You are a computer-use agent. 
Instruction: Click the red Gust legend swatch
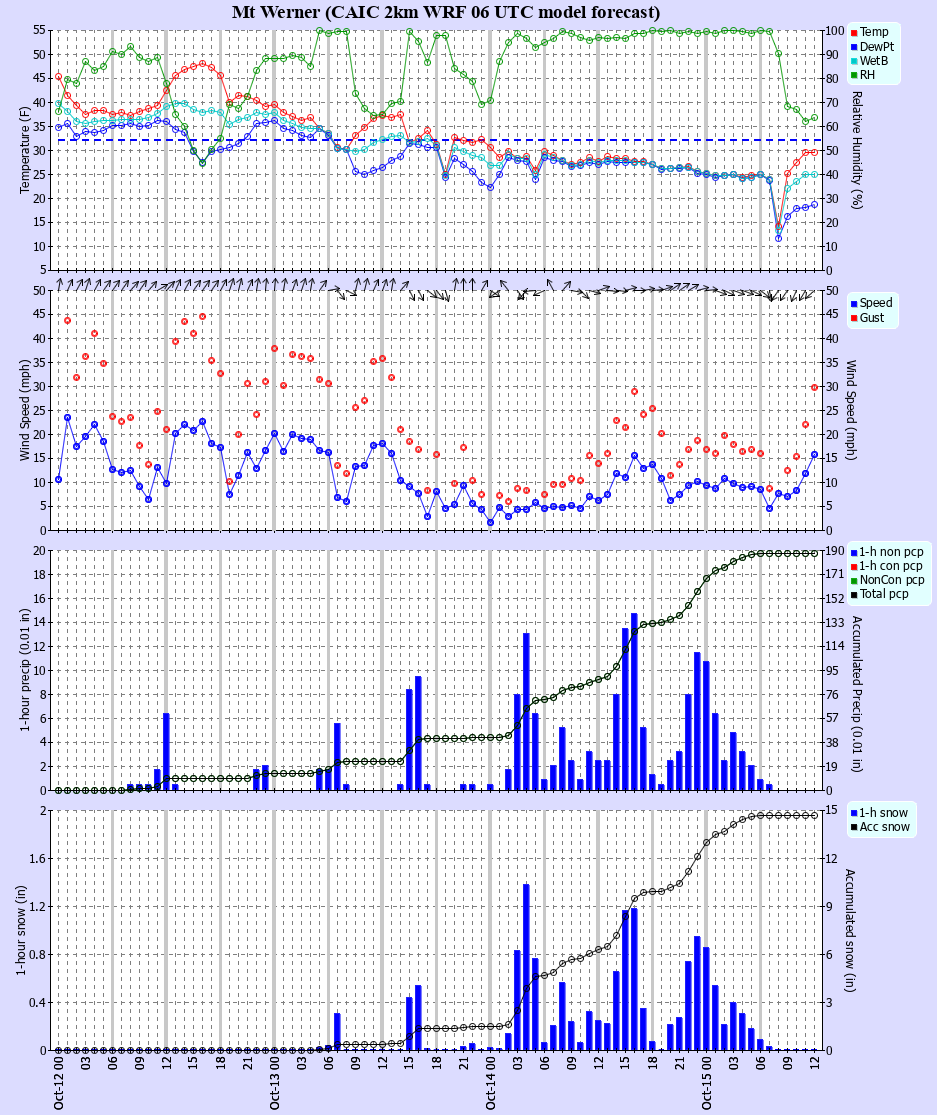[853, 318]
